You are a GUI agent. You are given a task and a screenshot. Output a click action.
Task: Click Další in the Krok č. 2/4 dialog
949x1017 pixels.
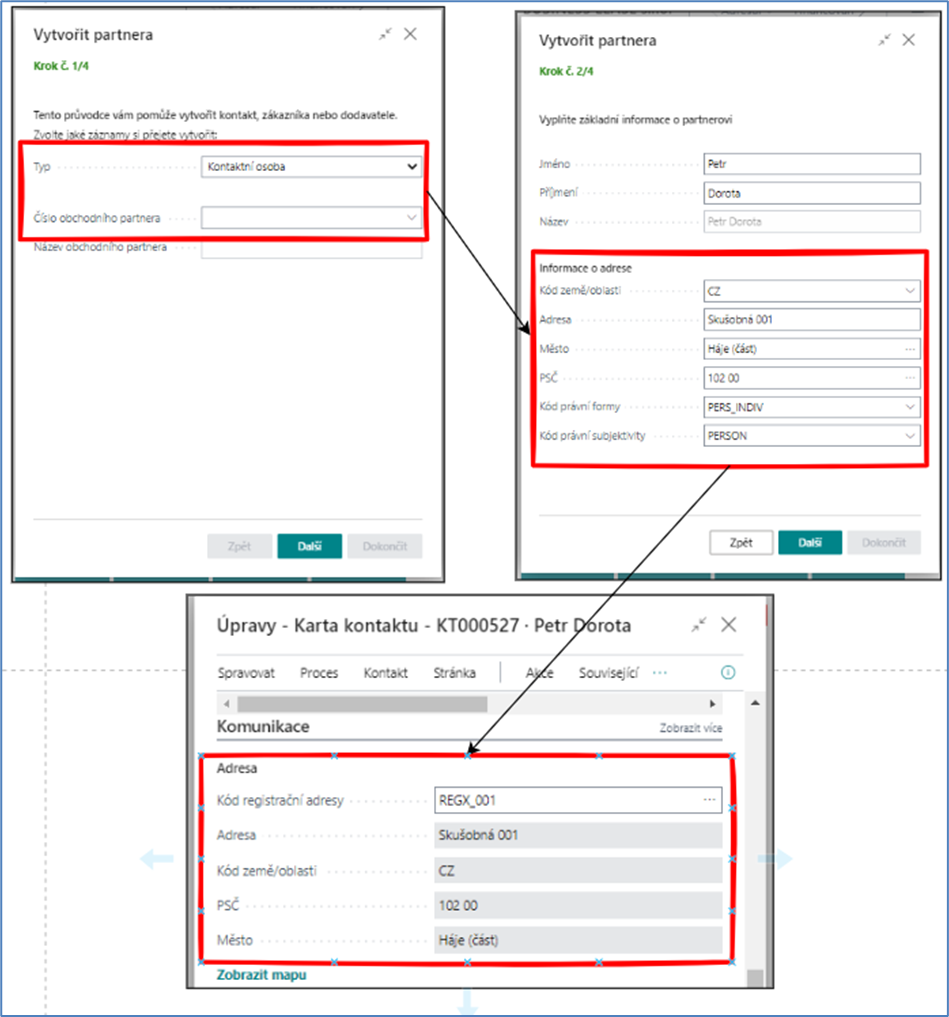[810, 543]
